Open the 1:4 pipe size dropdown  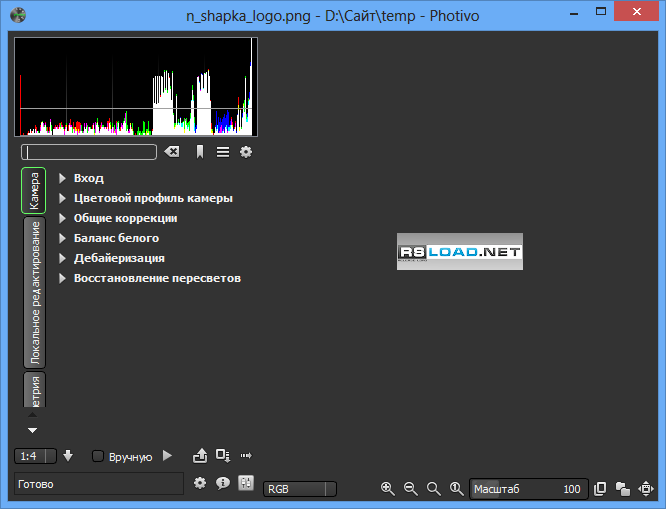click(x=35, y=456)
